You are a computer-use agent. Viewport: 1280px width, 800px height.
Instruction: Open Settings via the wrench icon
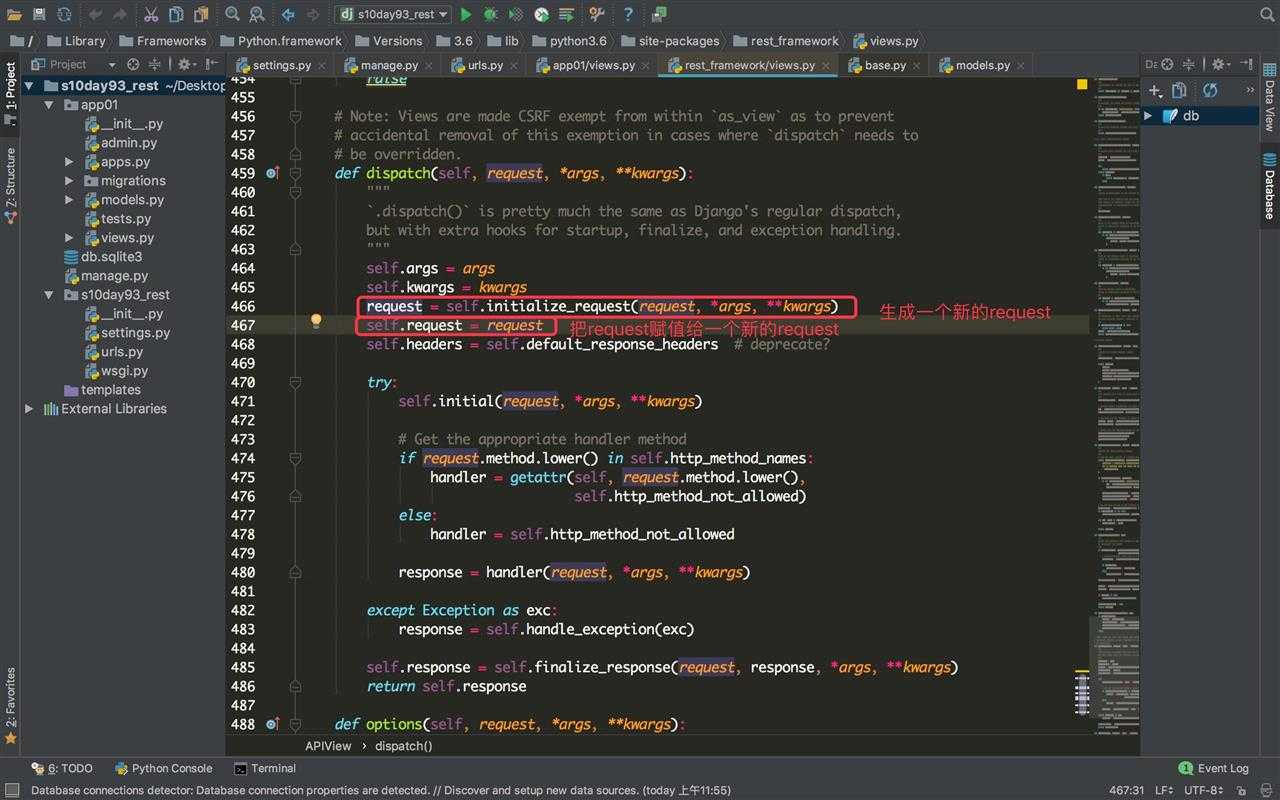click(x=597, y=14)
